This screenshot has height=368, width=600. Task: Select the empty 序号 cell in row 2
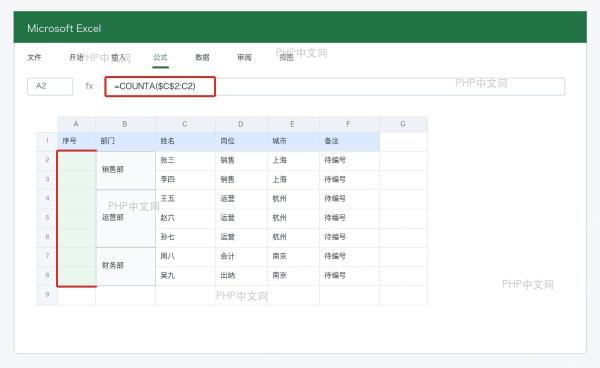(x=77, y=161)
